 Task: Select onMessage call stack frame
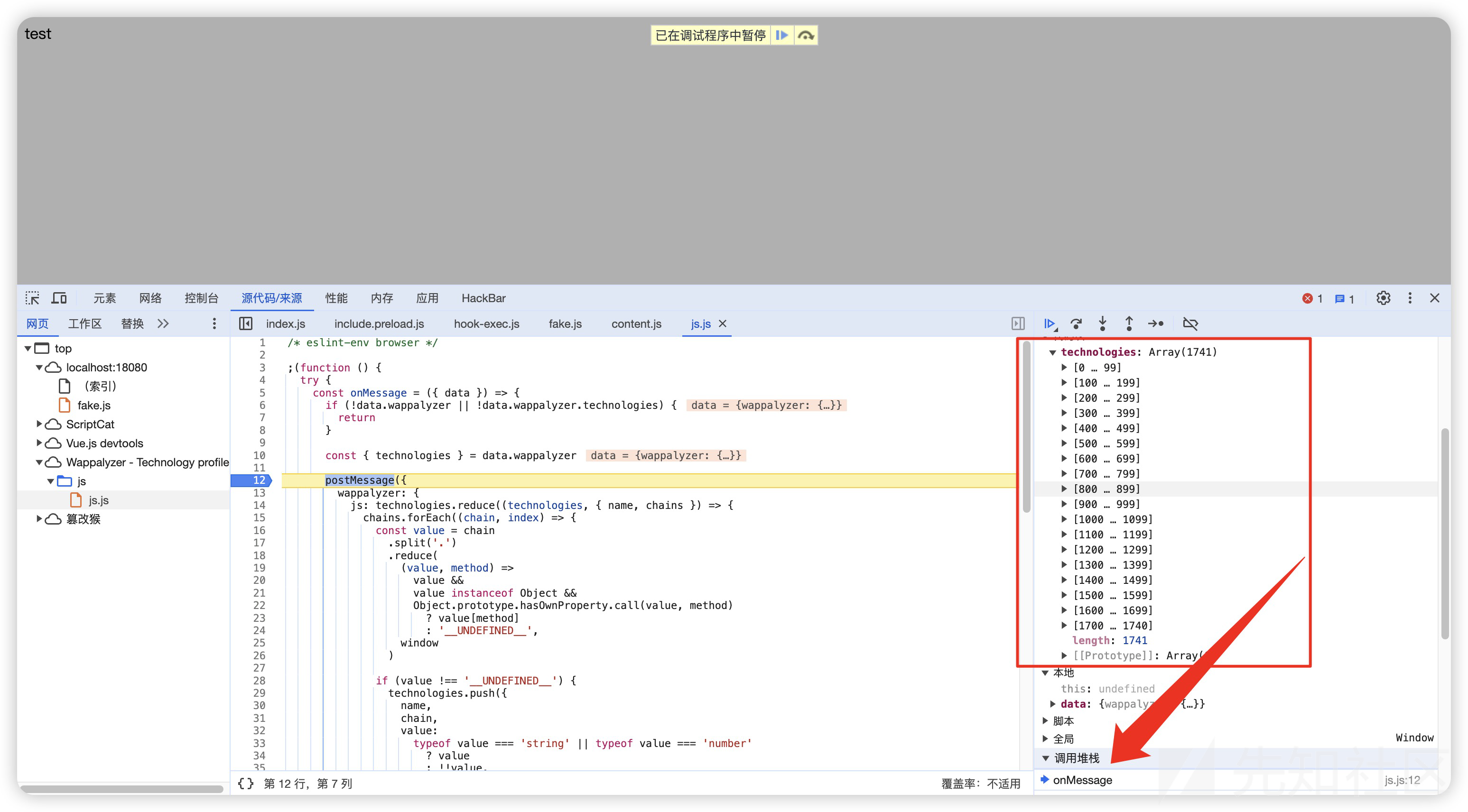pos(1235,780)
